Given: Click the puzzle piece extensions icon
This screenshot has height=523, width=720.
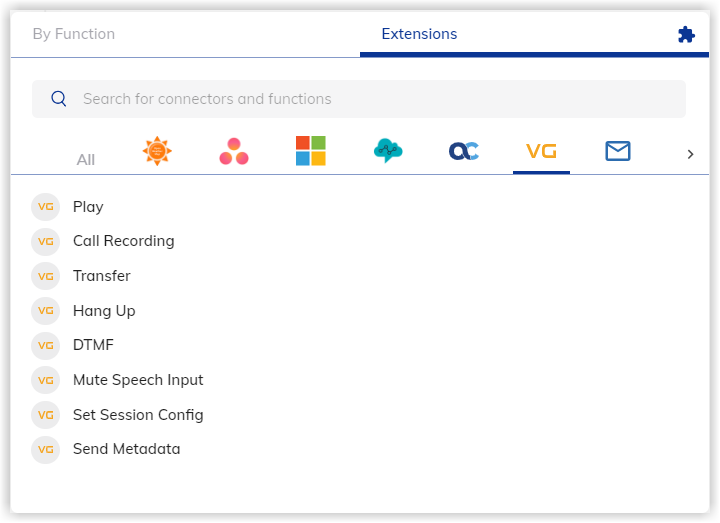Looking at the screenshot, I should click(686, 35).
